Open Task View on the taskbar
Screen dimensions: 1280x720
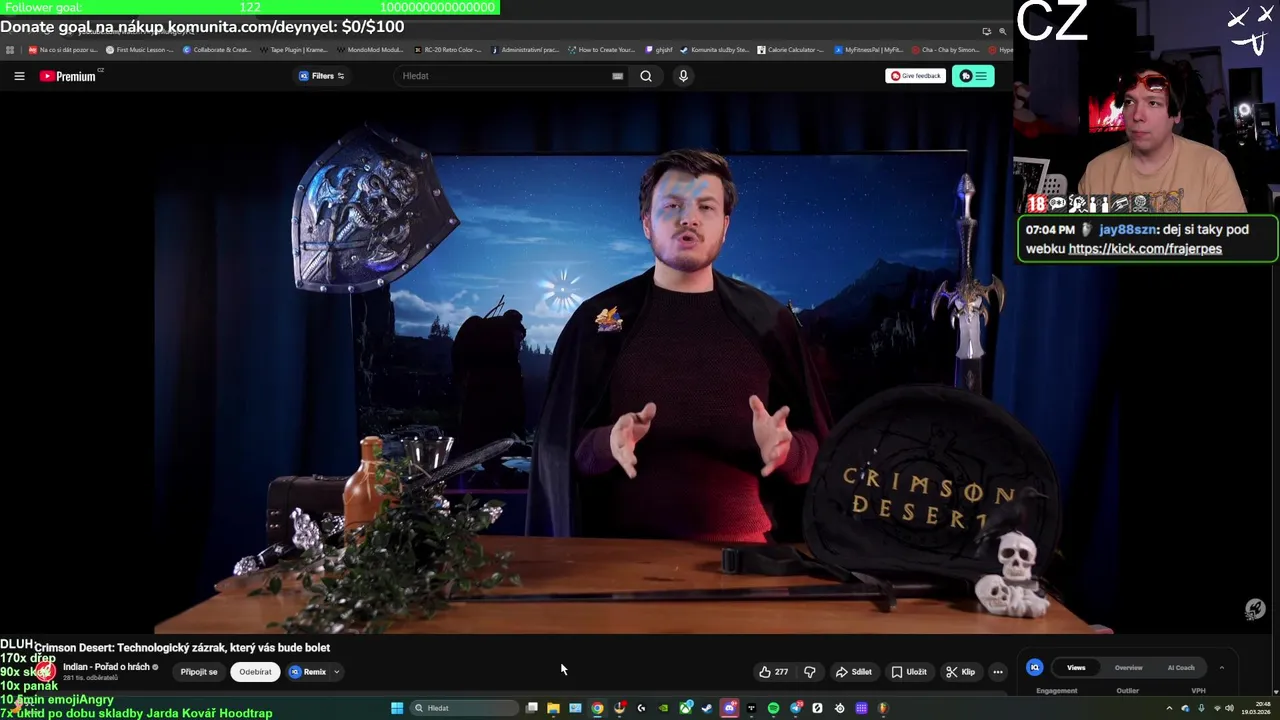(532, 708)
